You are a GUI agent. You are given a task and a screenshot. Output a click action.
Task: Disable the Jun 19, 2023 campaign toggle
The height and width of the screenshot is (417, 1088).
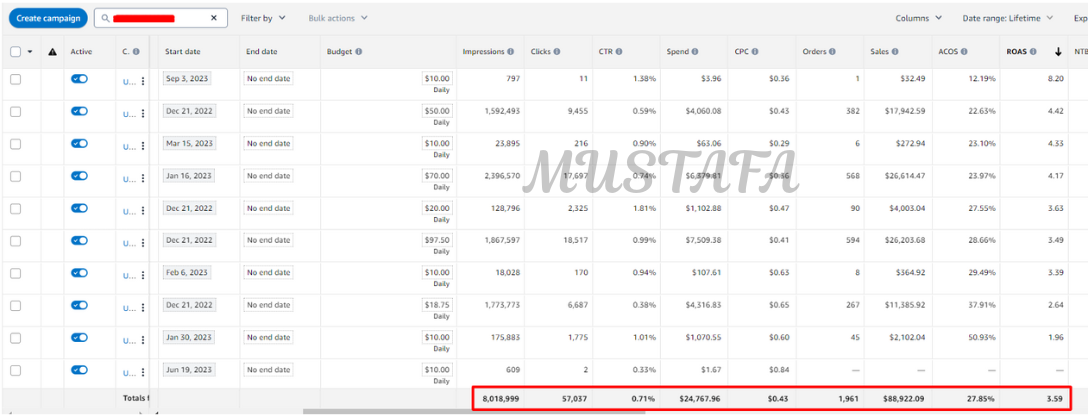(x=79, y=370)
